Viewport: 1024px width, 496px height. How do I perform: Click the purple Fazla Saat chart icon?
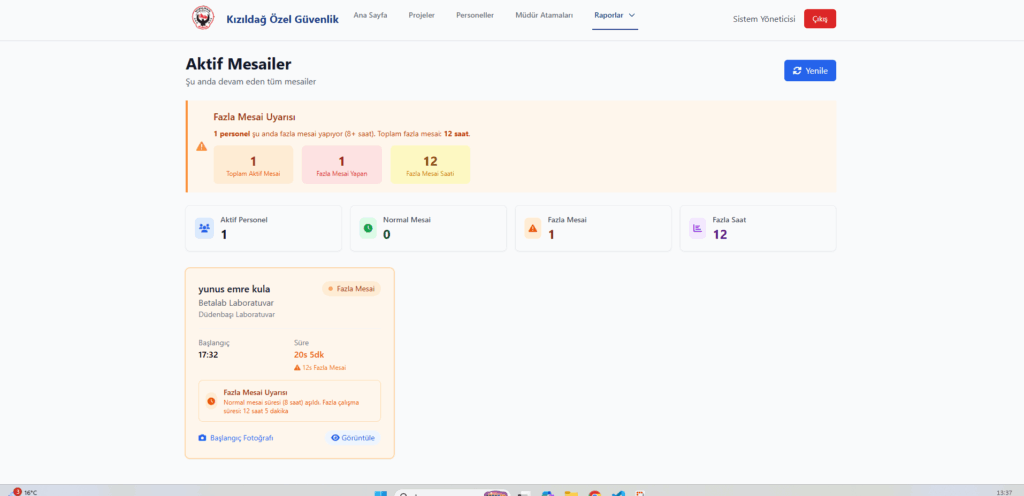697,228
